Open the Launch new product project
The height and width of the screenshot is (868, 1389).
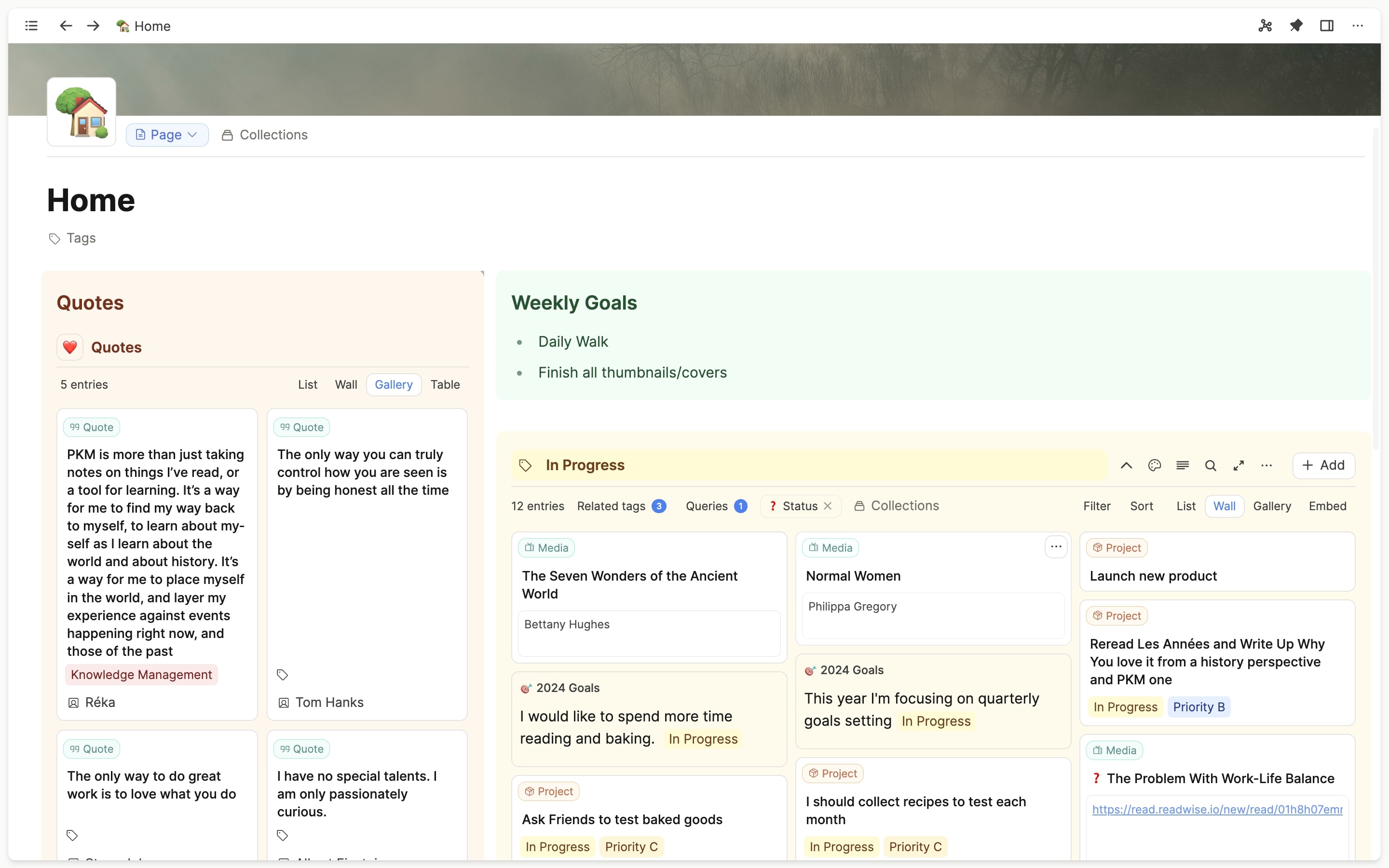pyautogui.click(x=1153, y=576)
